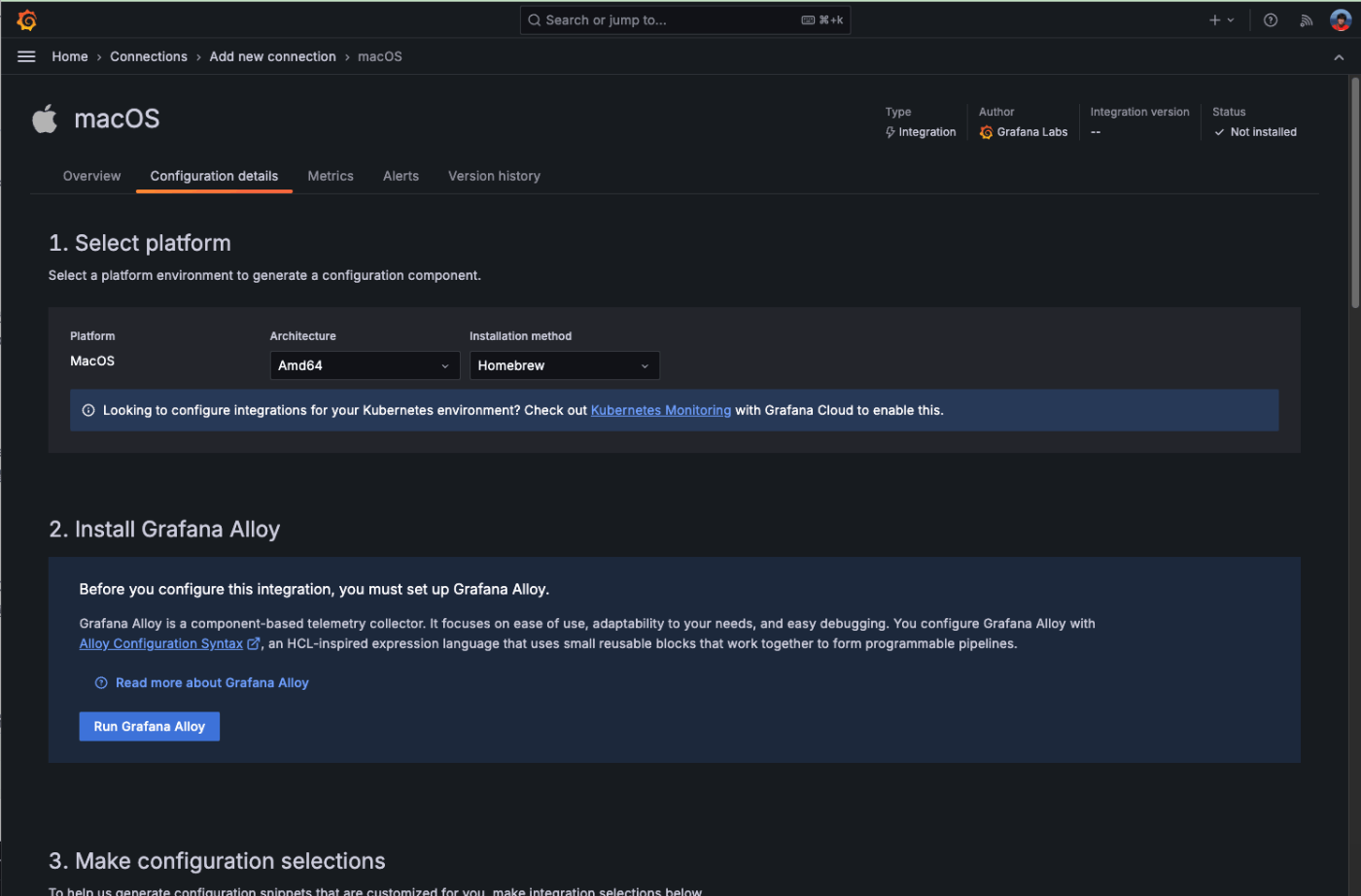Go to Connections breadcrumb
Viewport: 1361px width, 896px height.
point(149,56)
